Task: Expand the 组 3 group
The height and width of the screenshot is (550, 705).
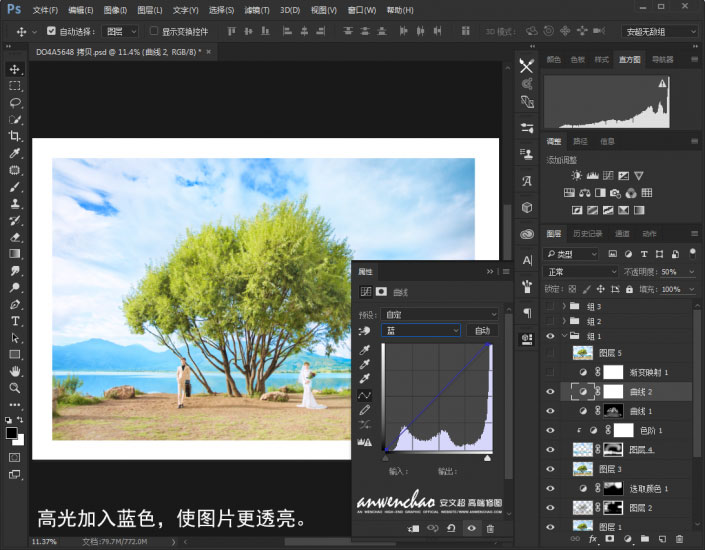Action: coord(564,306)
